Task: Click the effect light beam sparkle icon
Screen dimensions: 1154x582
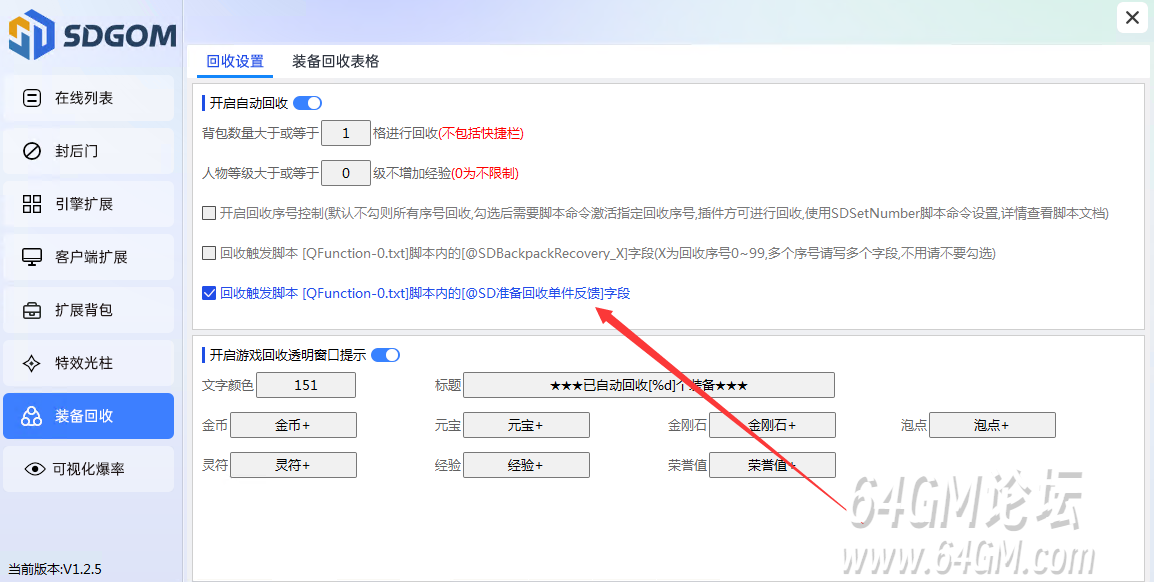Action: pos(32,363)
